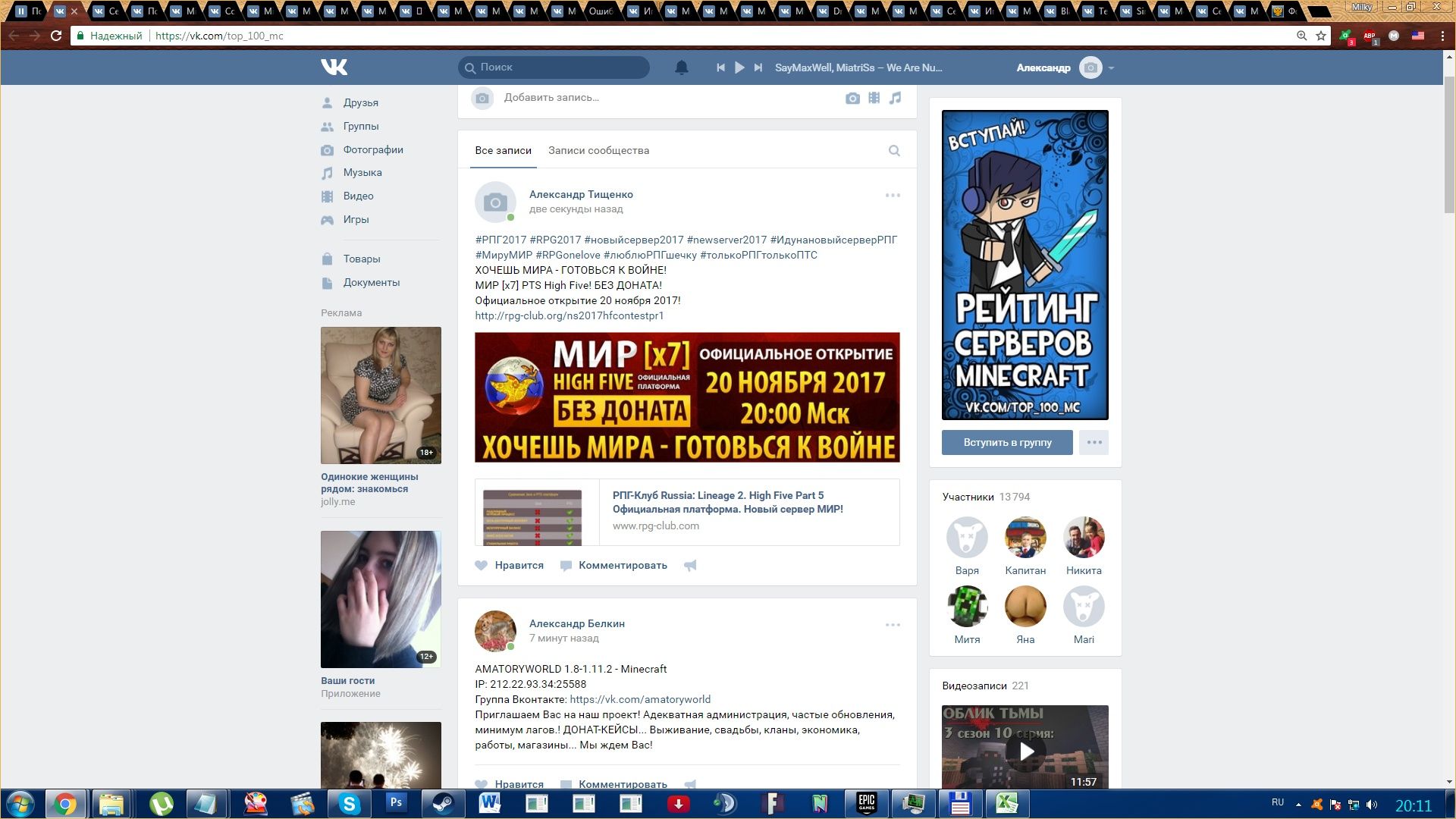This screenshot has width=1456, height=819.
Task: Open Музыка in the left menu
Action: point(362,173)
